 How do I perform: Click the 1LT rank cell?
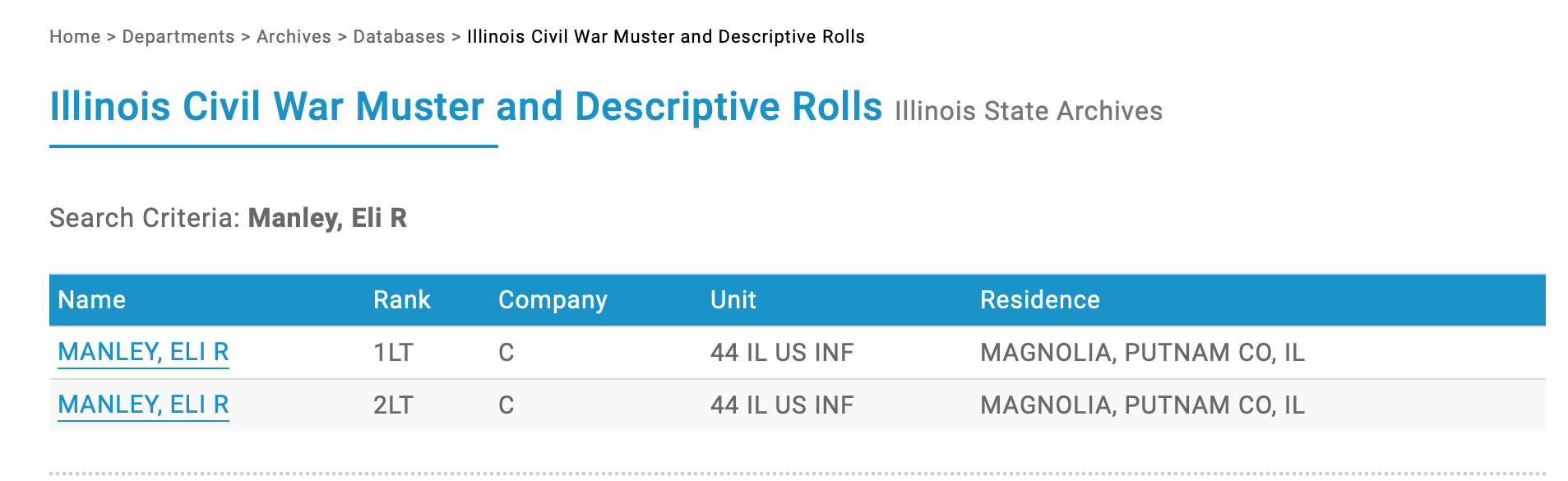pos(393,353)
